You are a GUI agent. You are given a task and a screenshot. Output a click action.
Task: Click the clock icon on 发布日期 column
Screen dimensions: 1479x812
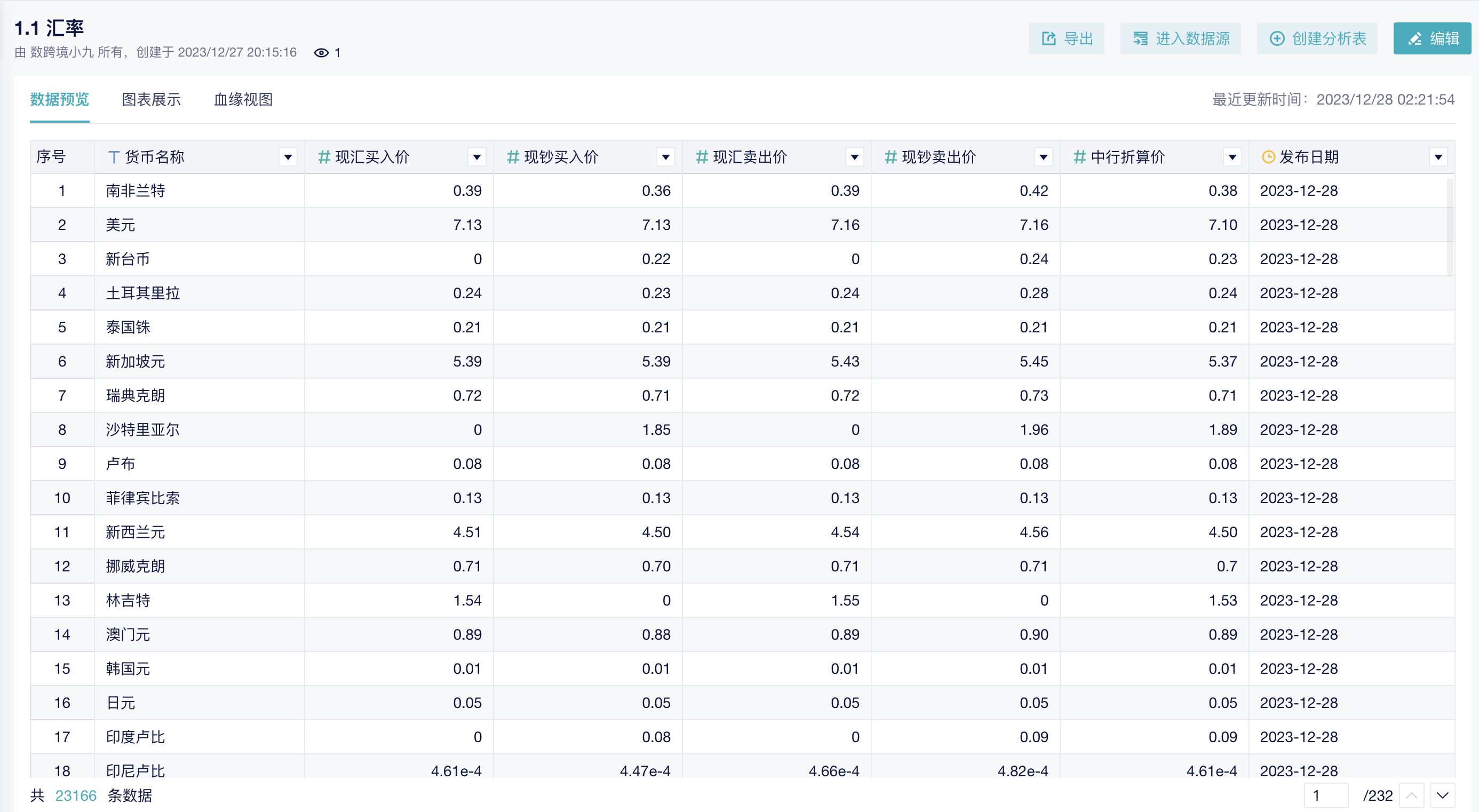coord(1268,156)
